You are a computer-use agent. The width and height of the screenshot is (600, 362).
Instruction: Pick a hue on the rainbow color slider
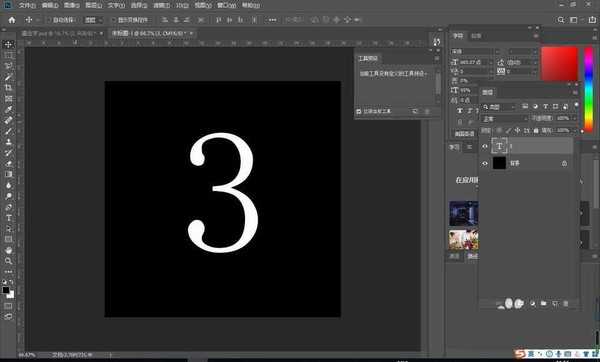click(x=589, y=89)
